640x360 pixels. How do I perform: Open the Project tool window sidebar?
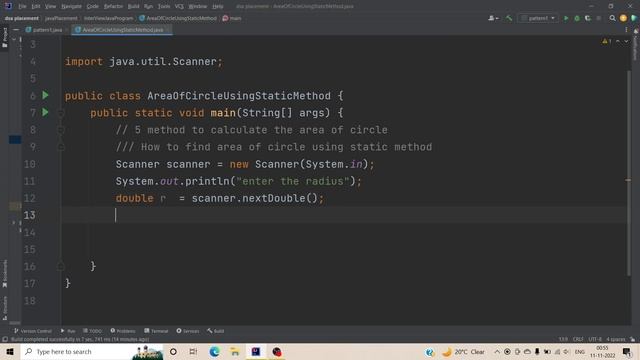pos(4,38)
